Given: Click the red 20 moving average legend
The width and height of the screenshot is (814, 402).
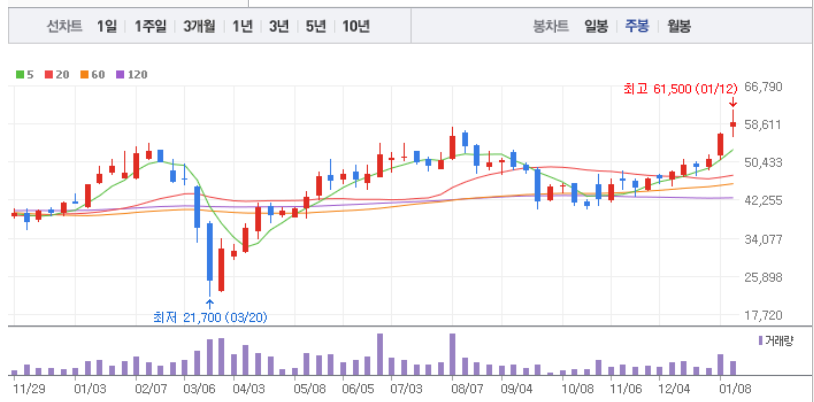Looking at the screenshot, I should pyautogui.click(x=57, y=75).
